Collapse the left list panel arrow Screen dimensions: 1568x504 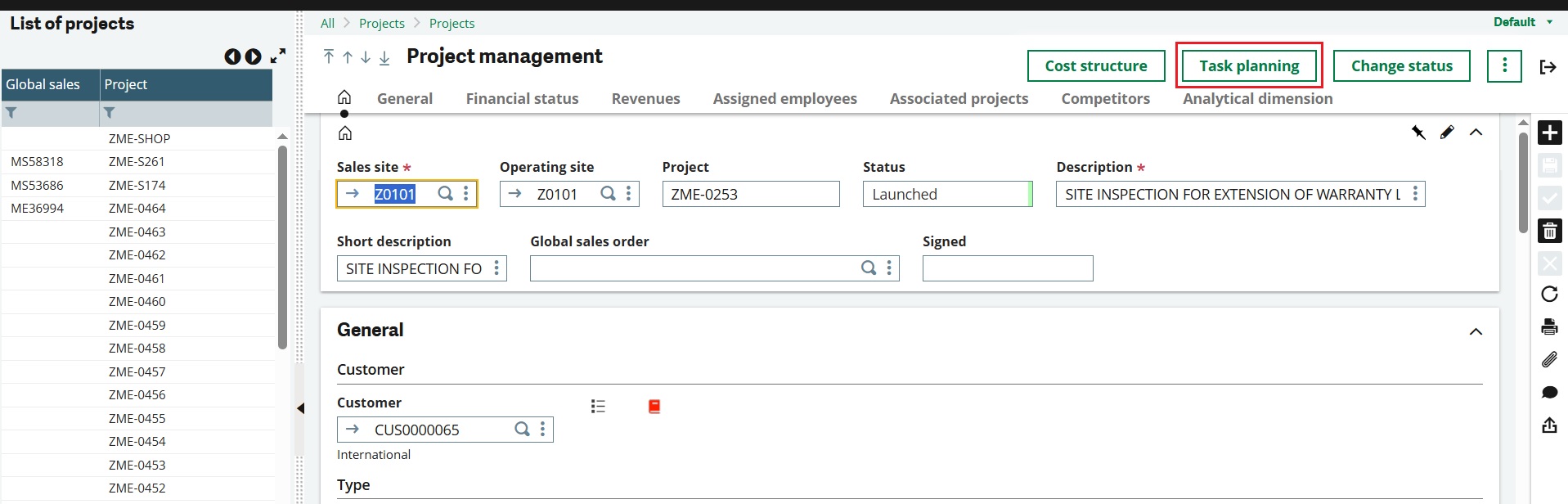(300, 408)
